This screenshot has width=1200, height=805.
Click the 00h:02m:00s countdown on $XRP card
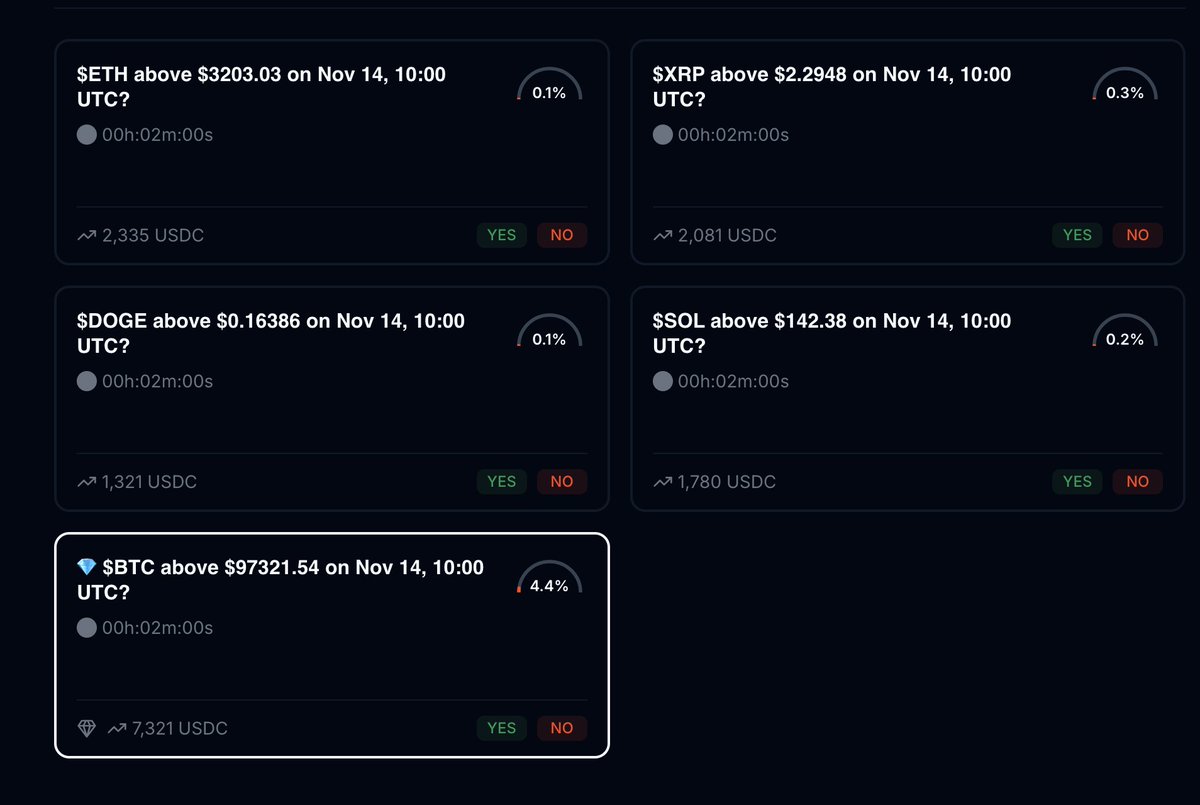tap(734, 134)
